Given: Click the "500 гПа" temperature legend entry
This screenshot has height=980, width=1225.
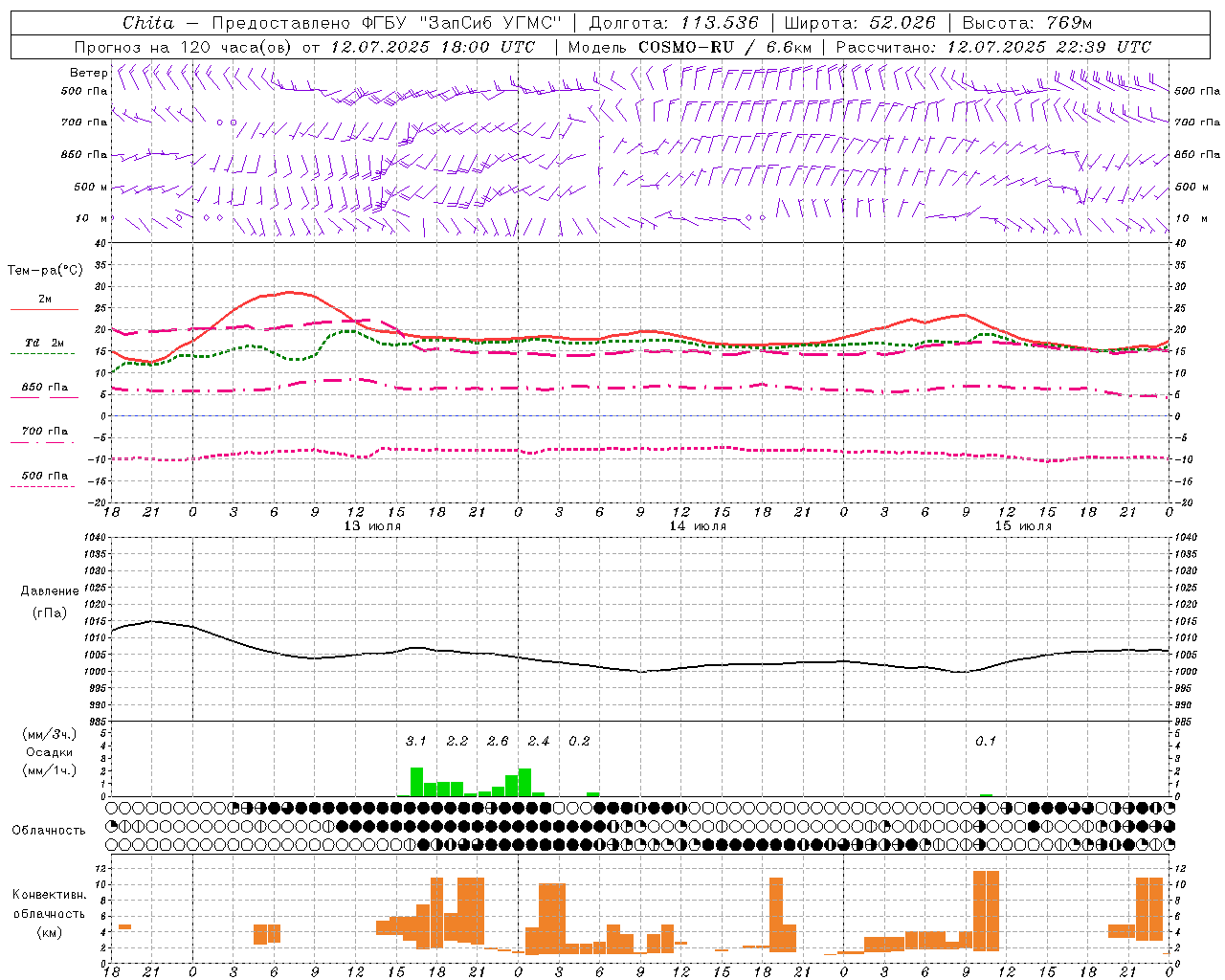Looking at the screenshot, I should pyautogui.click(x=44, y=476).
